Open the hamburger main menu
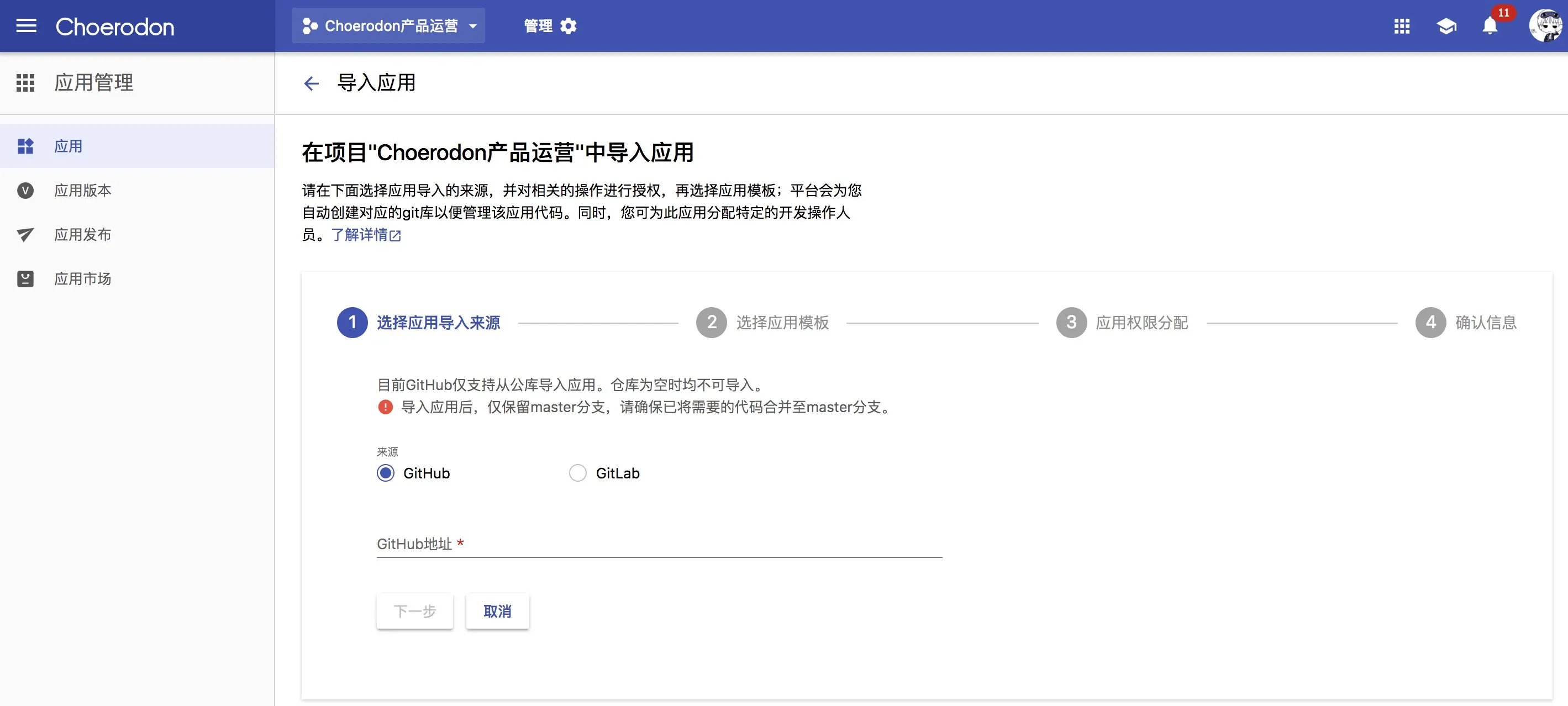 click(x=26, y=26)
